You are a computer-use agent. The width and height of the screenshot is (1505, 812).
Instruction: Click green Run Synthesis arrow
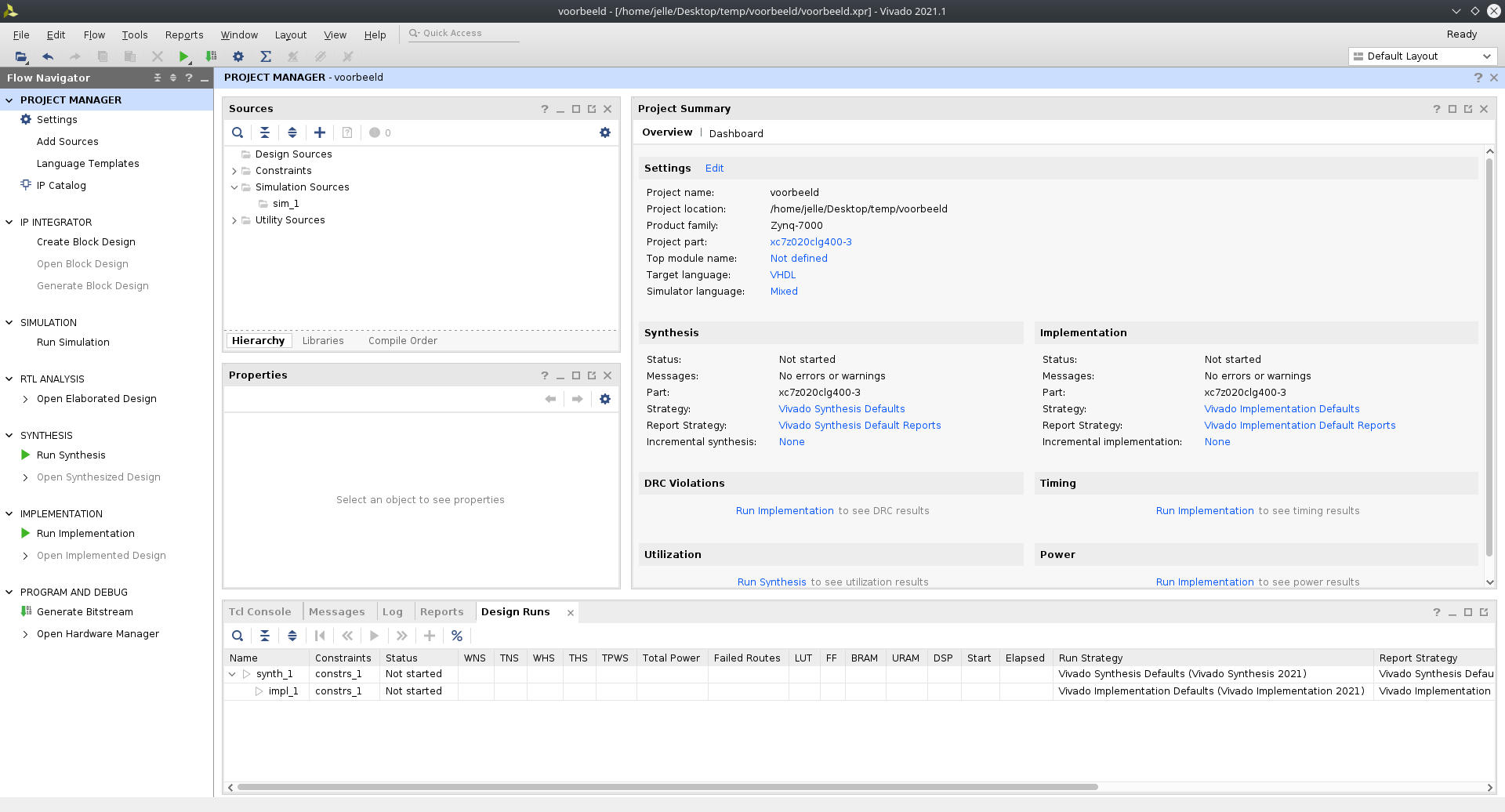tap(26, 455)
